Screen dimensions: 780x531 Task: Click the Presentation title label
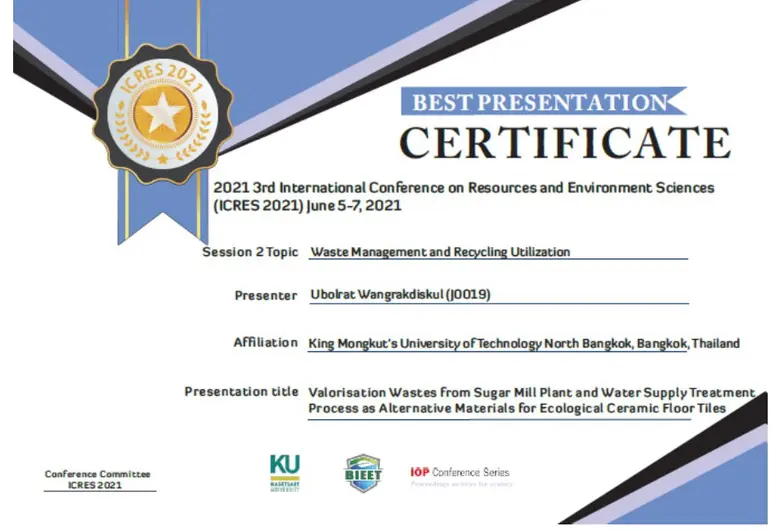241,391
